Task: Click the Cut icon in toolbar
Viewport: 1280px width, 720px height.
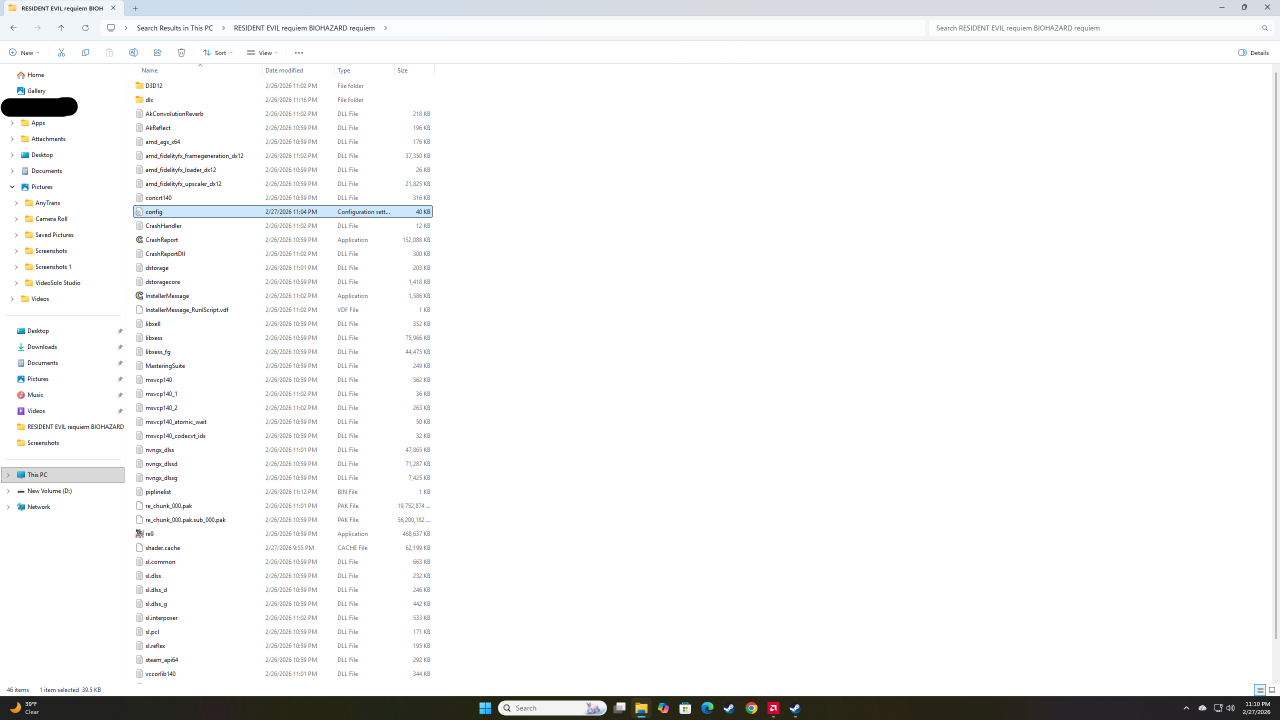Action: tap(61, 53)
